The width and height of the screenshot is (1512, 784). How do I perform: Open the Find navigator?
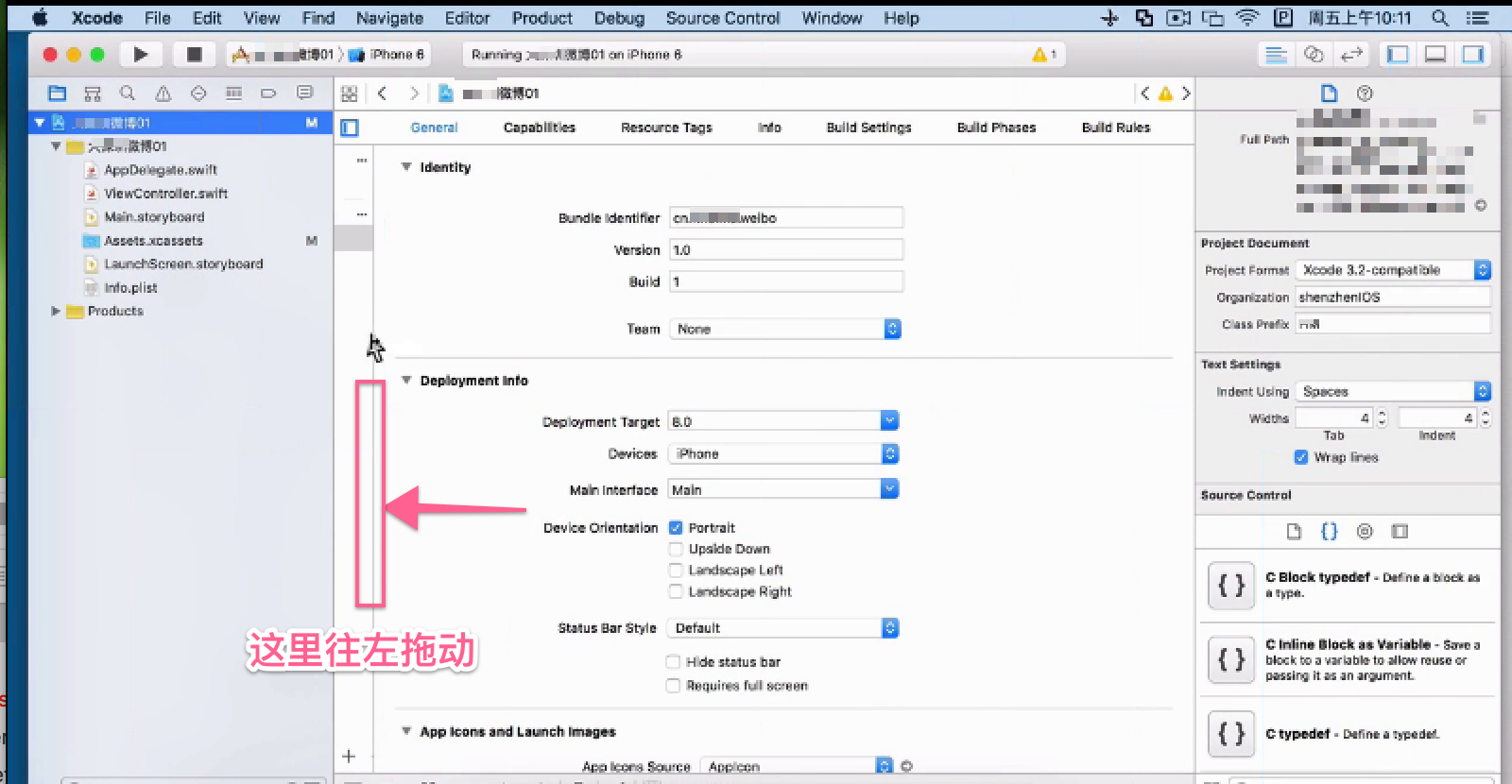coord(128,94)
